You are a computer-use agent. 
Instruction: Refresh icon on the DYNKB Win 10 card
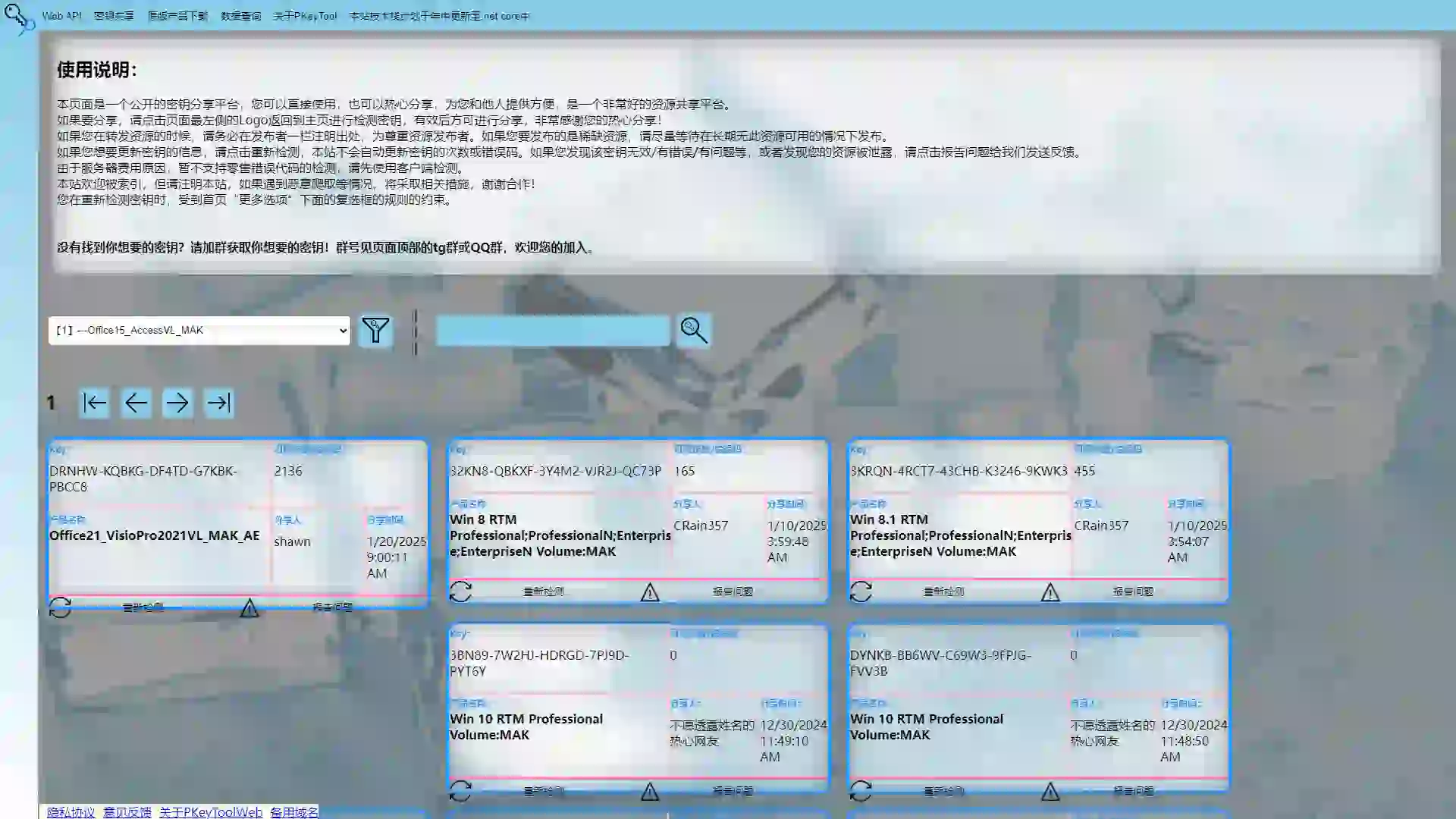click(861, 791)
